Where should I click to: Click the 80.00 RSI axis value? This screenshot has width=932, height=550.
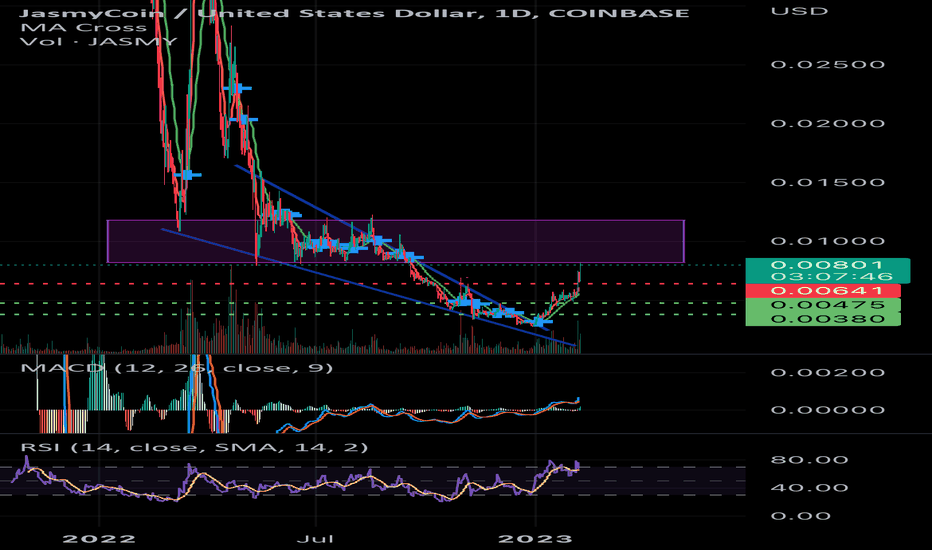click(809, 460)
